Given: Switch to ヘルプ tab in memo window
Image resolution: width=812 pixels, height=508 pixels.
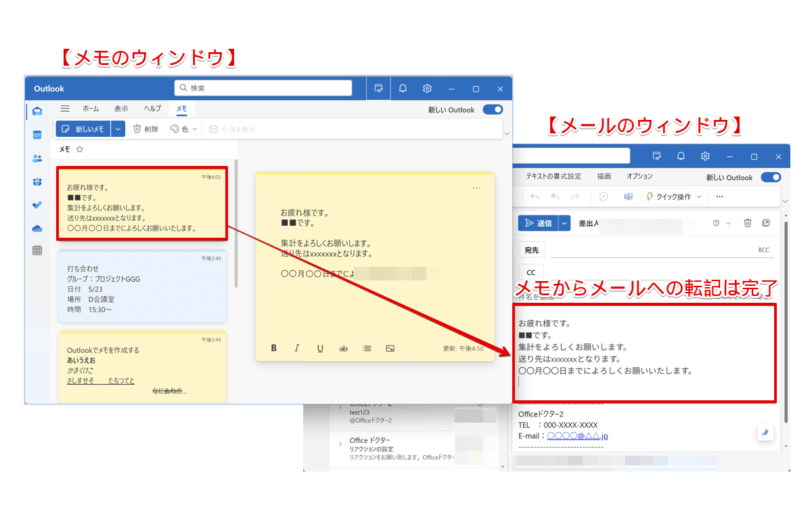Looking at the screenshot, I should (152, 109).
